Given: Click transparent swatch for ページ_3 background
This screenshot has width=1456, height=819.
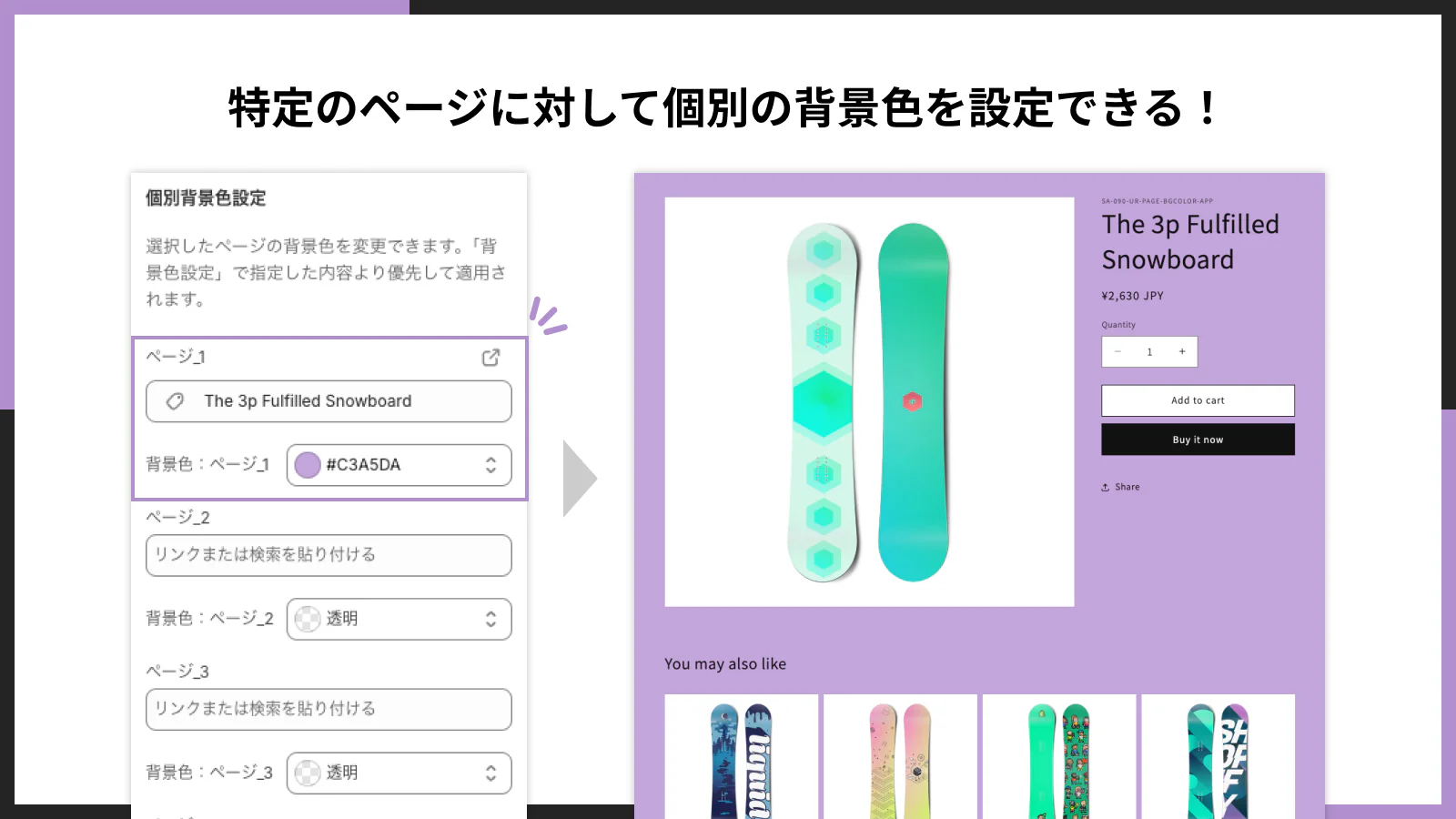Looking at the screenshot, I should 308,773.
